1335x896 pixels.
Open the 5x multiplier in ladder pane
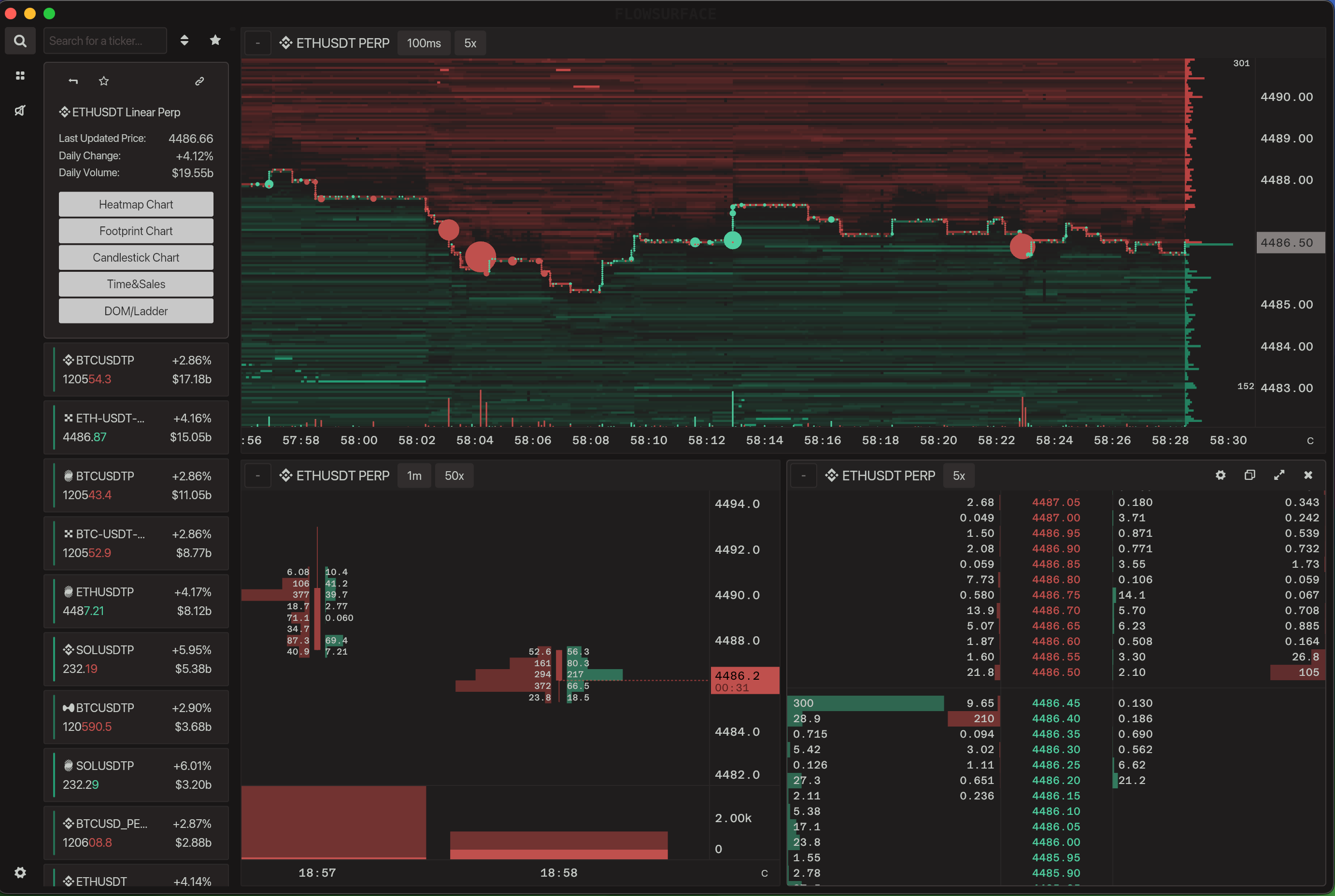tap(959, 476)
